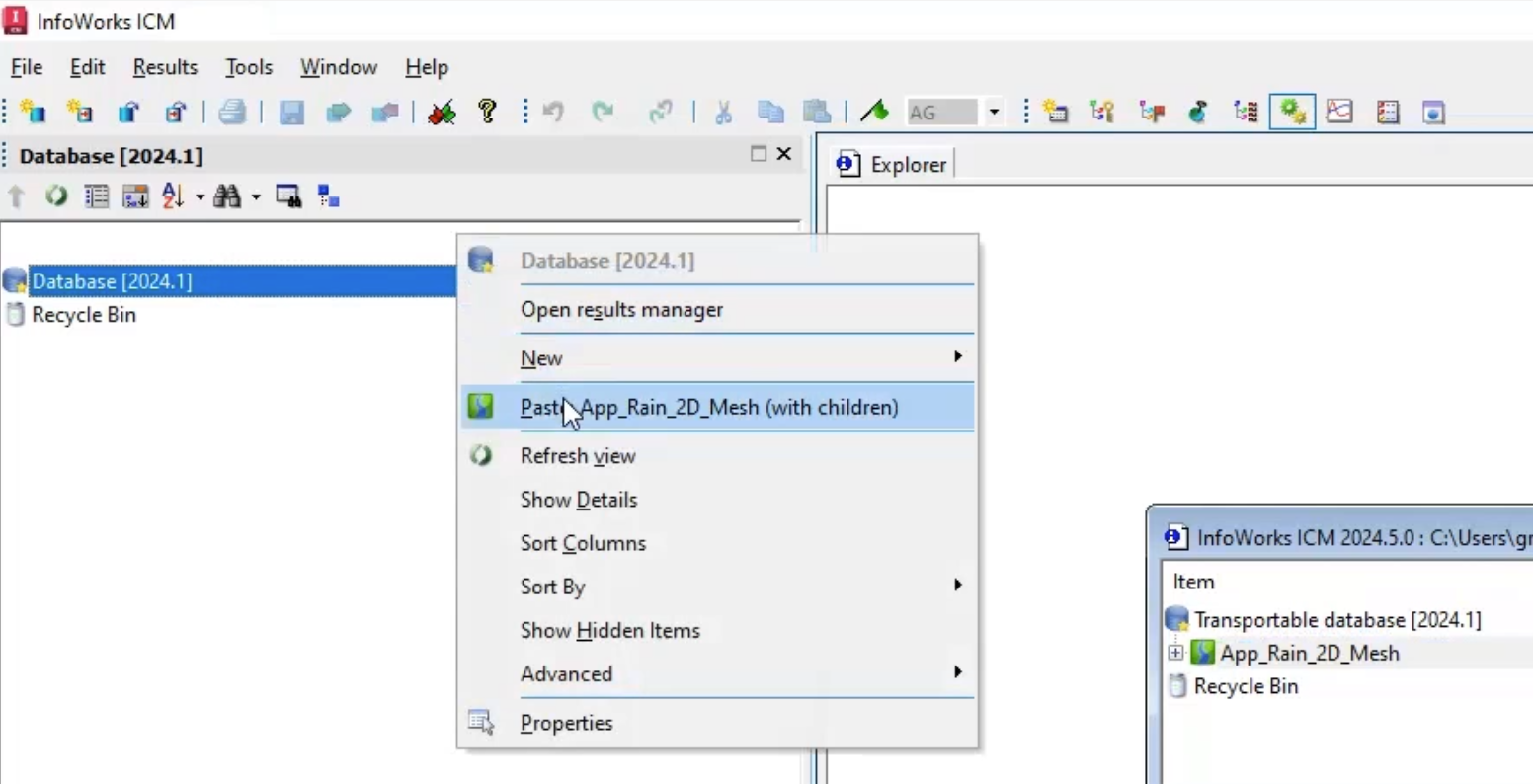The image size is (1533, 784).
Task: Click the Undo arrow icon
Action: (553, 112)
